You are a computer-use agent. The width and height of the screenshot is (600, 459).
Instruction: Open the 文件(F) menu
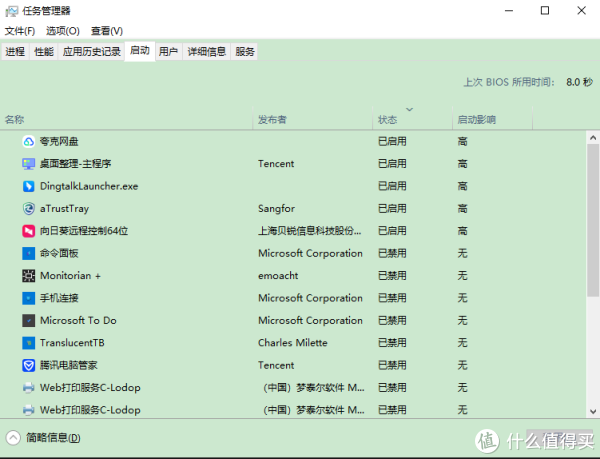(x=20, y=31)
